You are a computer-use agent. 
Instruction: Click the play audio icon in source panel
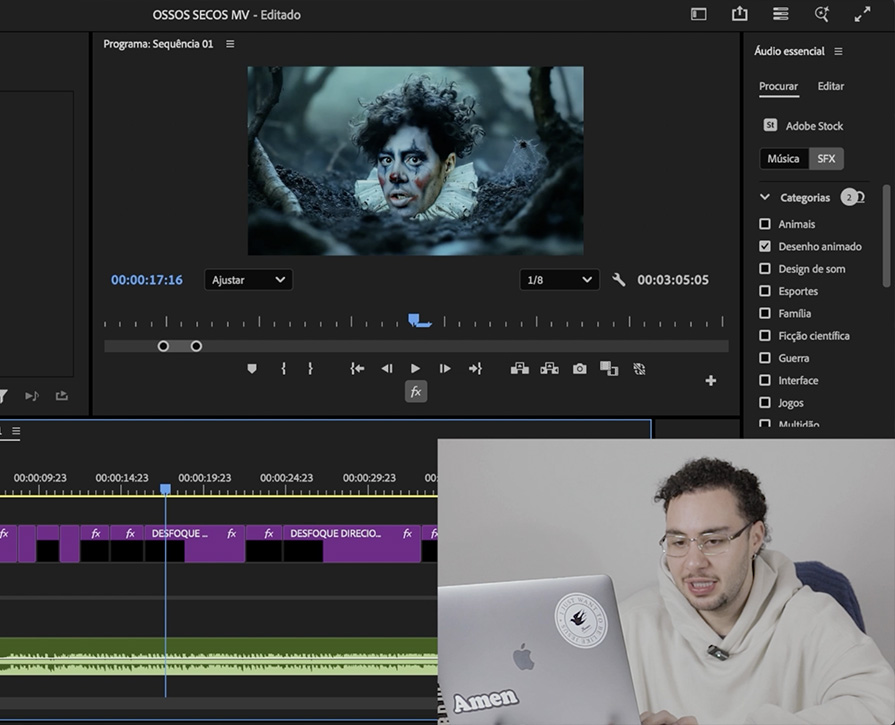coord(32,396)
